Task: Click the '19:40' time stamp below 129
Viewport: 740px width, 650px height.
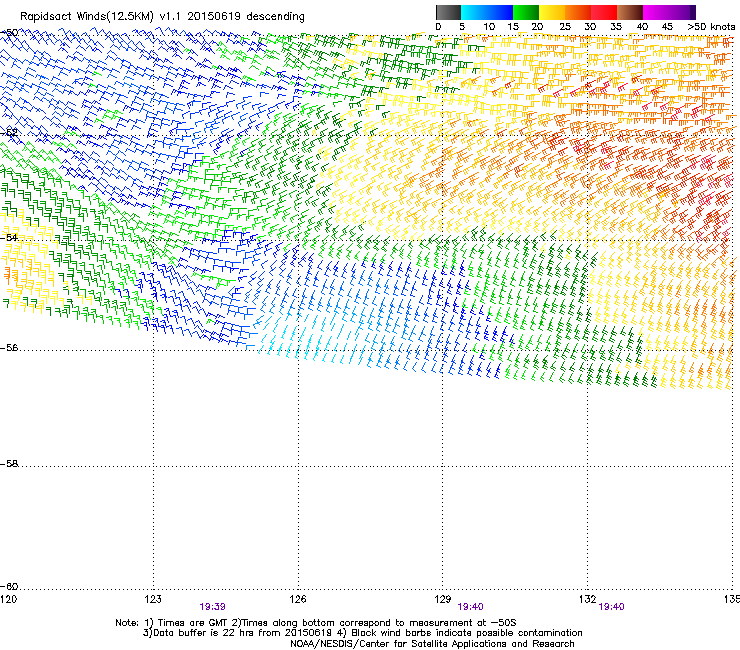Action: (471, 607)
